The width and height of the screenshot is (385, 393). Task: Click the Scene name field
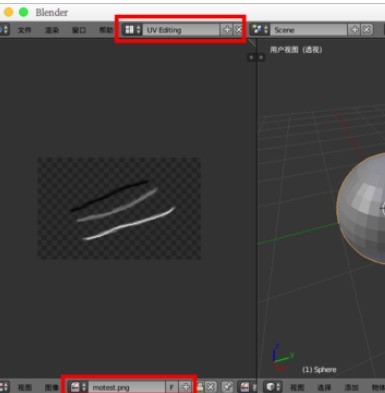tap(309, 30)
